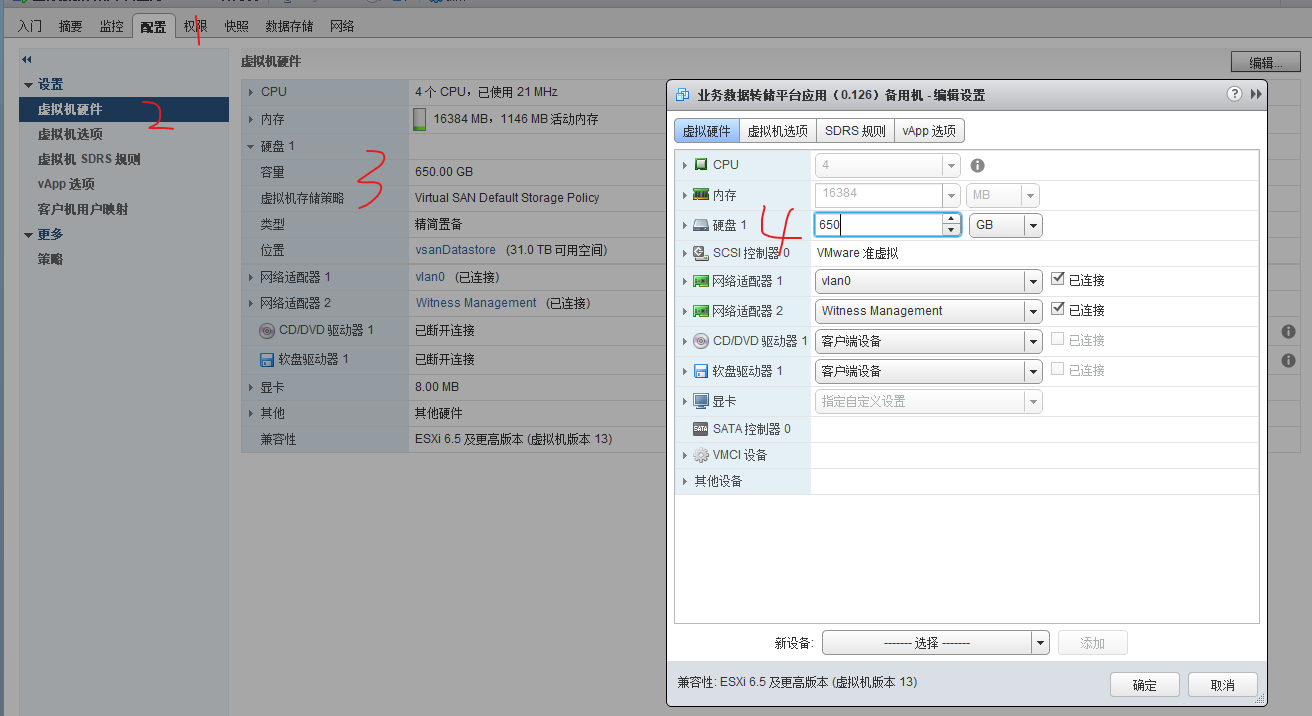Decrease disk size with stepper down arrow
The width and height of the screenshot is (1312, 716).
950,231
